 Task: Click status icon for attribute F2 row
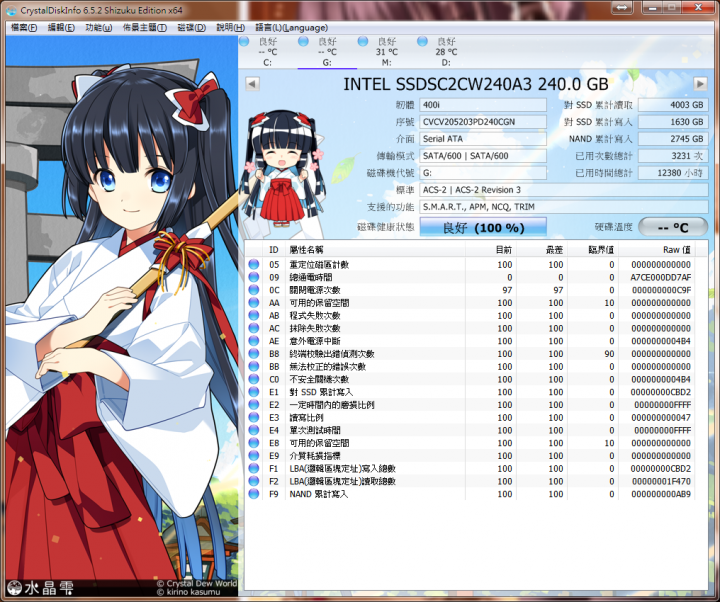pos(253,481)
